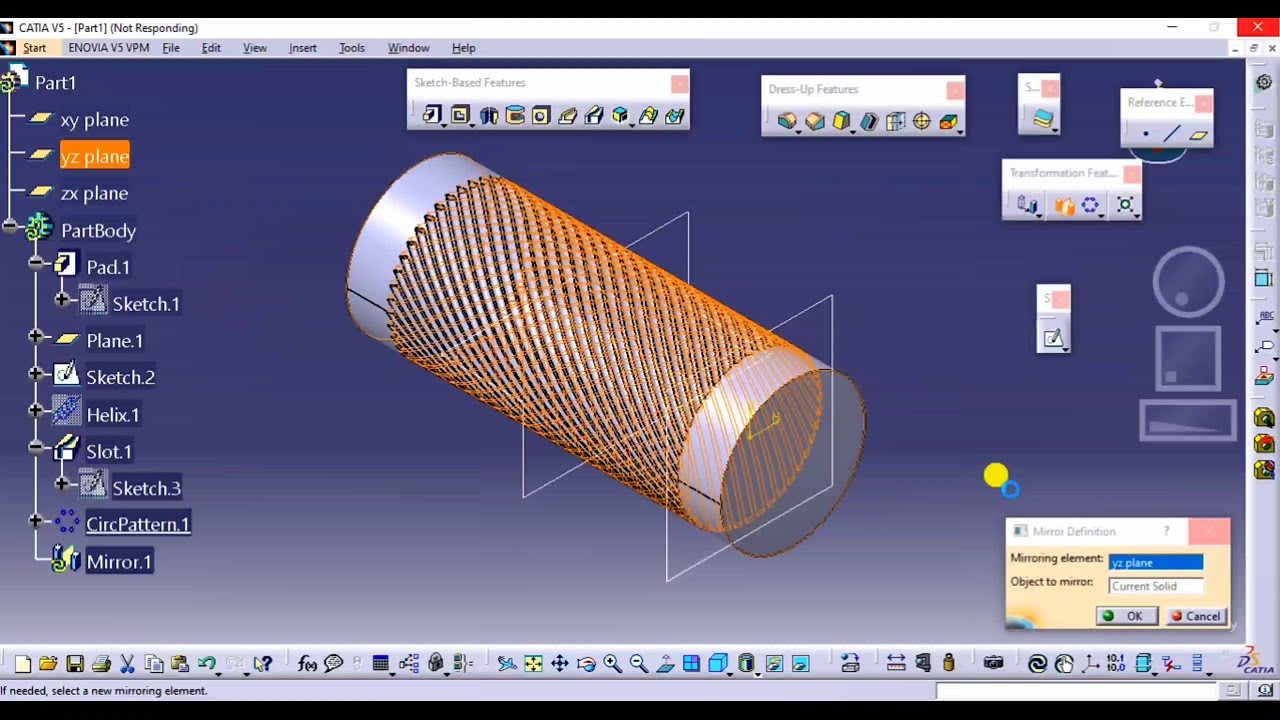Viewport: 1280px width, 720px height.
Task: Cancel the Mirror Definition dialog
Action: pos(1195,616)
